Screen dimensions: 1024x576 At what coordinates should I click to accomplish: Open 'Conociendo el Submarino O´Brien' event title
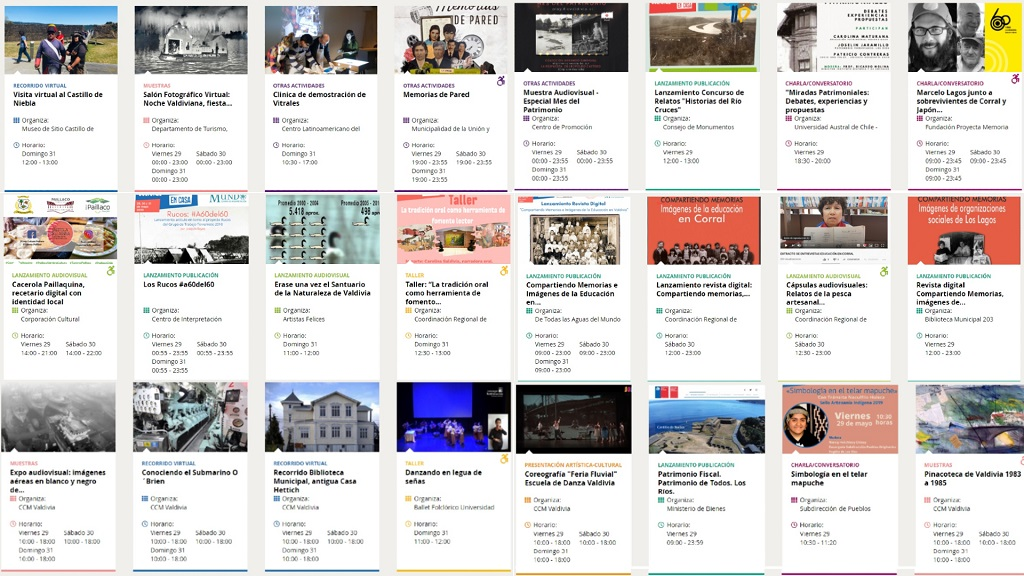point(189,477)
